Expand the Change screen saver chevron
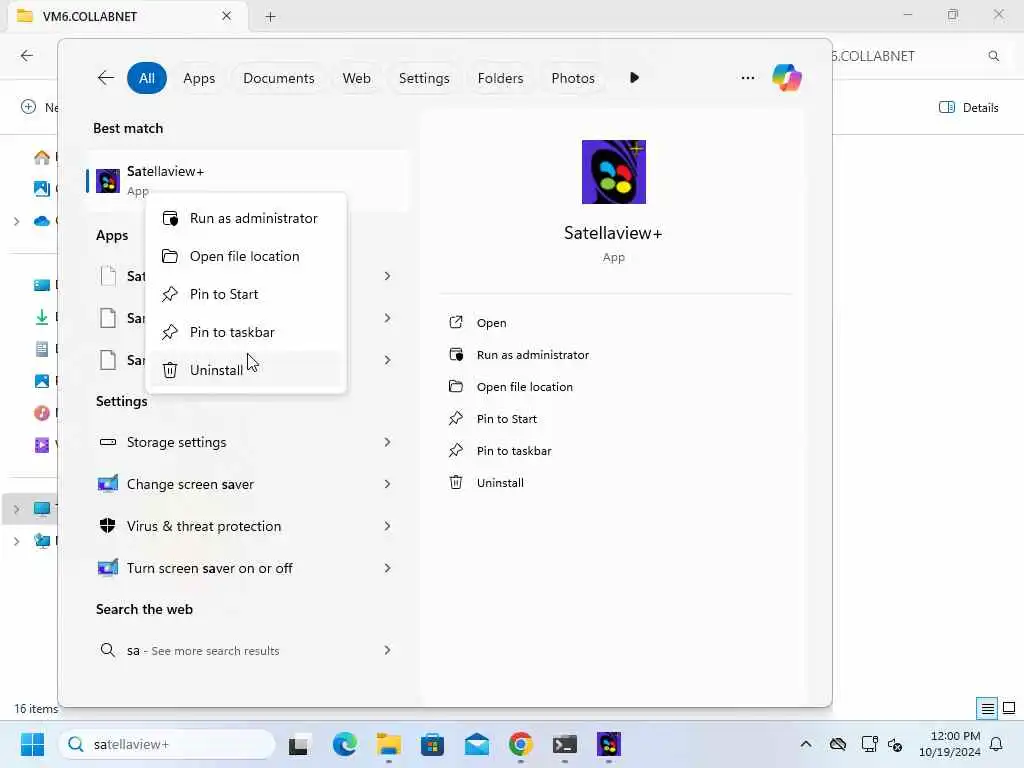Viewport: 1024px width, 768px height. pyautogui.click(x=387, y=484)
